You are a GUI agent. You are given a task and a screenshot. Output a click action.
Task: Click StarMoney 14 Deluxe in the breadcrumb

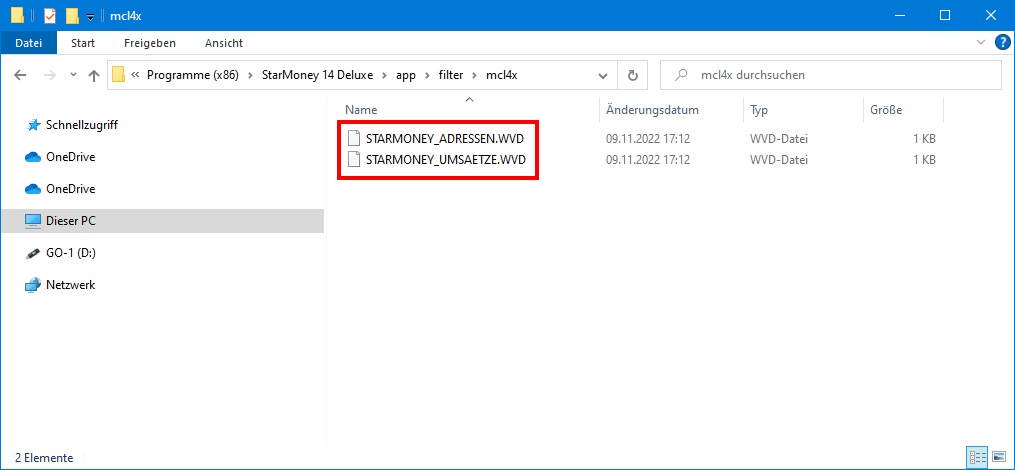(317, 75)
